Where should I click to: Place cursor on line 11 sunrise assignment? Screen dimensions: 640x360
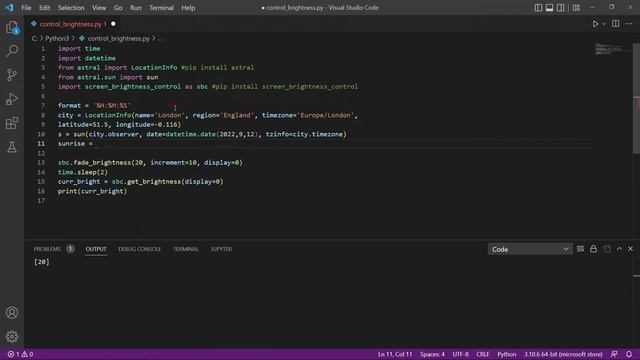click(75, 144)
